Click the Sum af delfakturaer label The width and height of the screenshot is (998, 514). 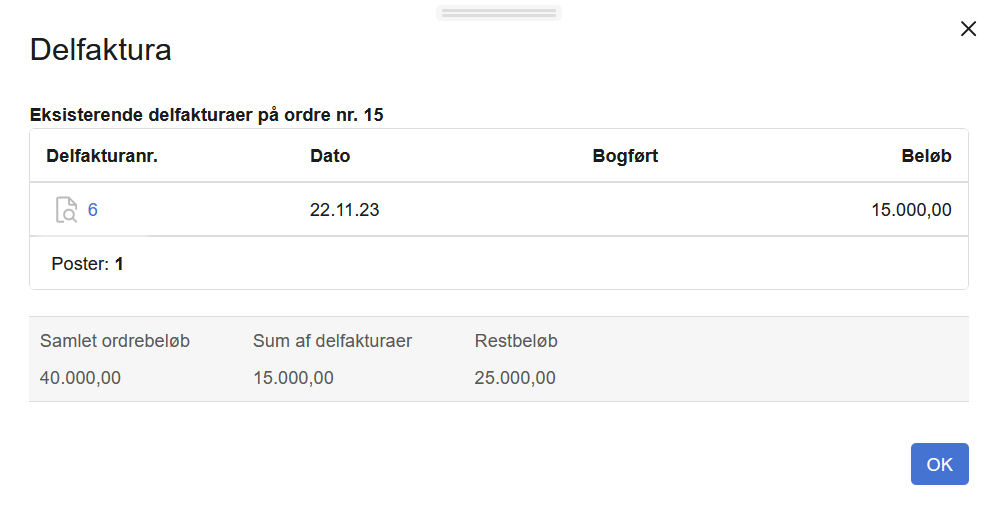332,341
